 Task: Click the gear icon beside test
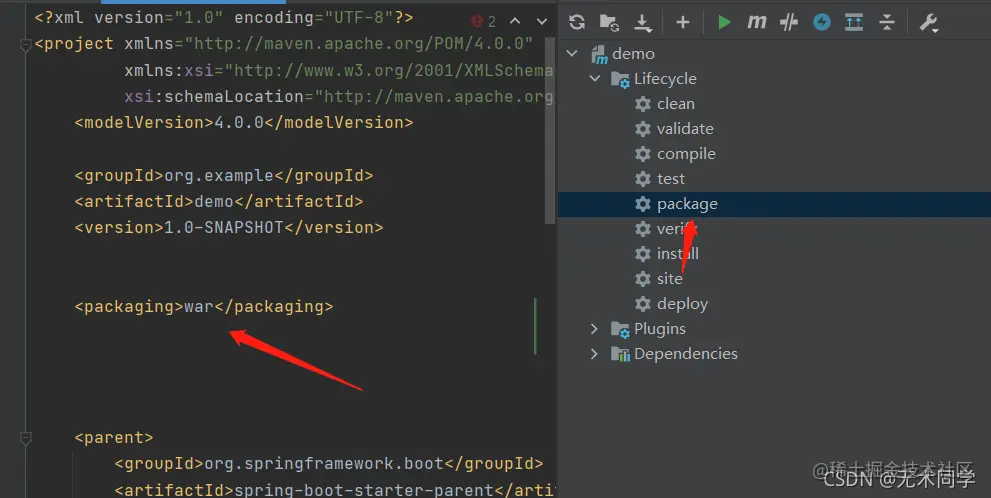coord(643,179)
